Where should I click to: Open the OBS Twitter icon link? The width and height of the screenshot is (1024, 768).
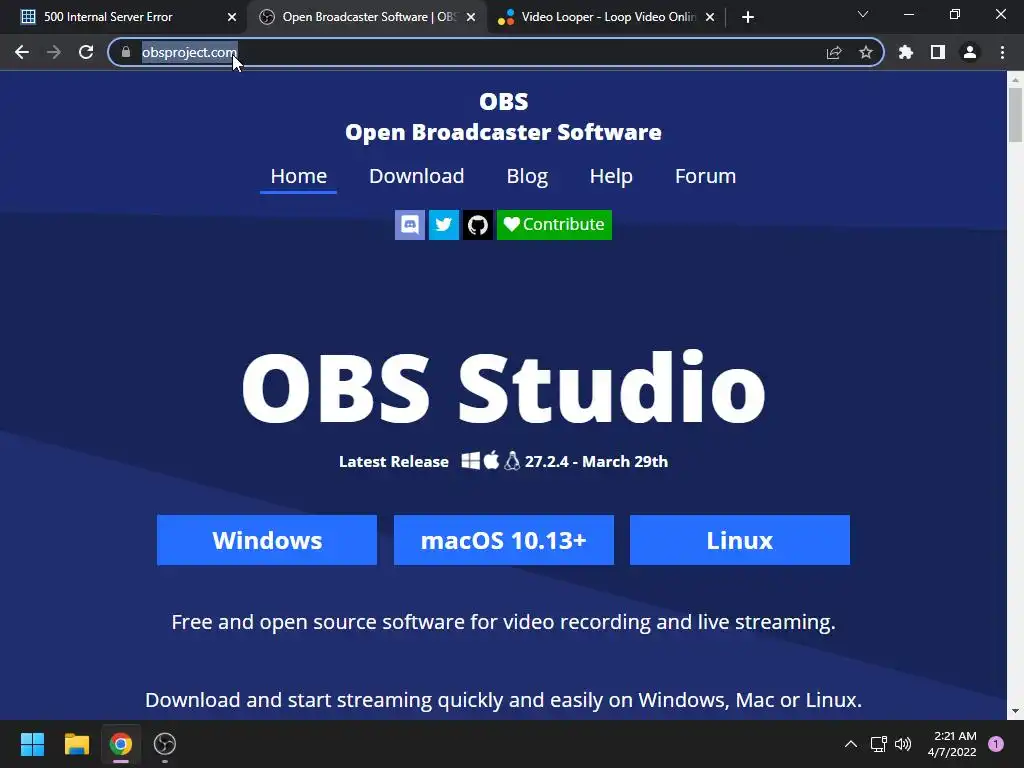click(x=443, y=225)
